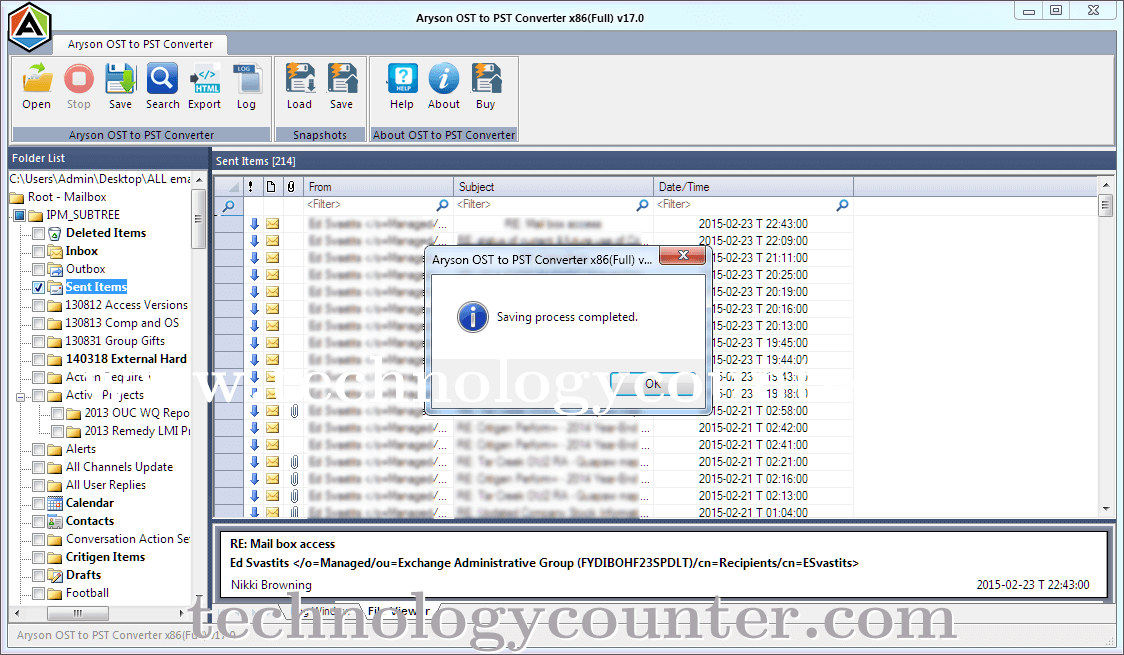The height and width of the screenshot is (655, 1124).
Task: Click the email list scroll up arrow
Action: tap(1106, 185)
